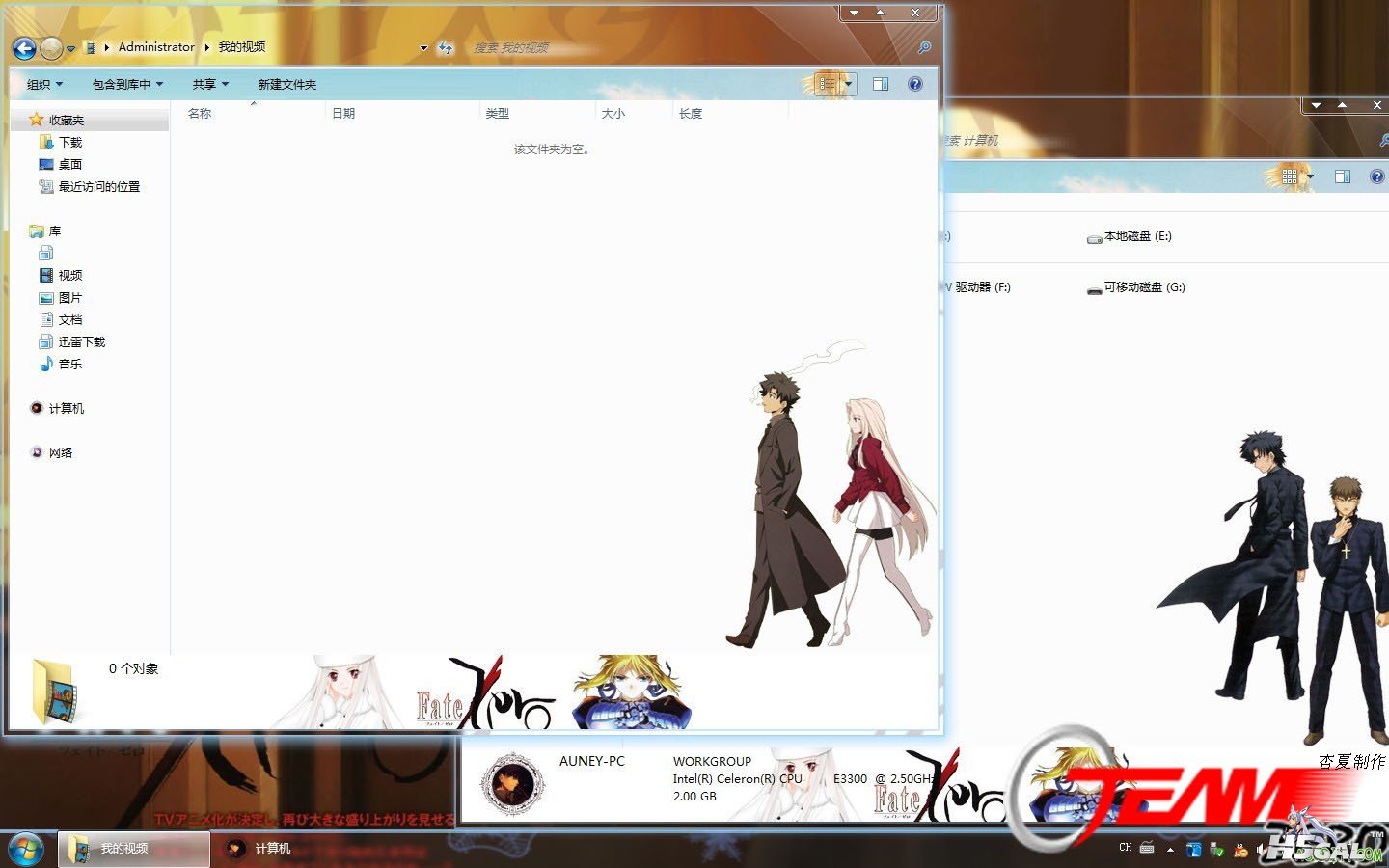Click the CH language indicator in tray
The width and height of the screenshot is (1389, 868).
(1125, 848)
